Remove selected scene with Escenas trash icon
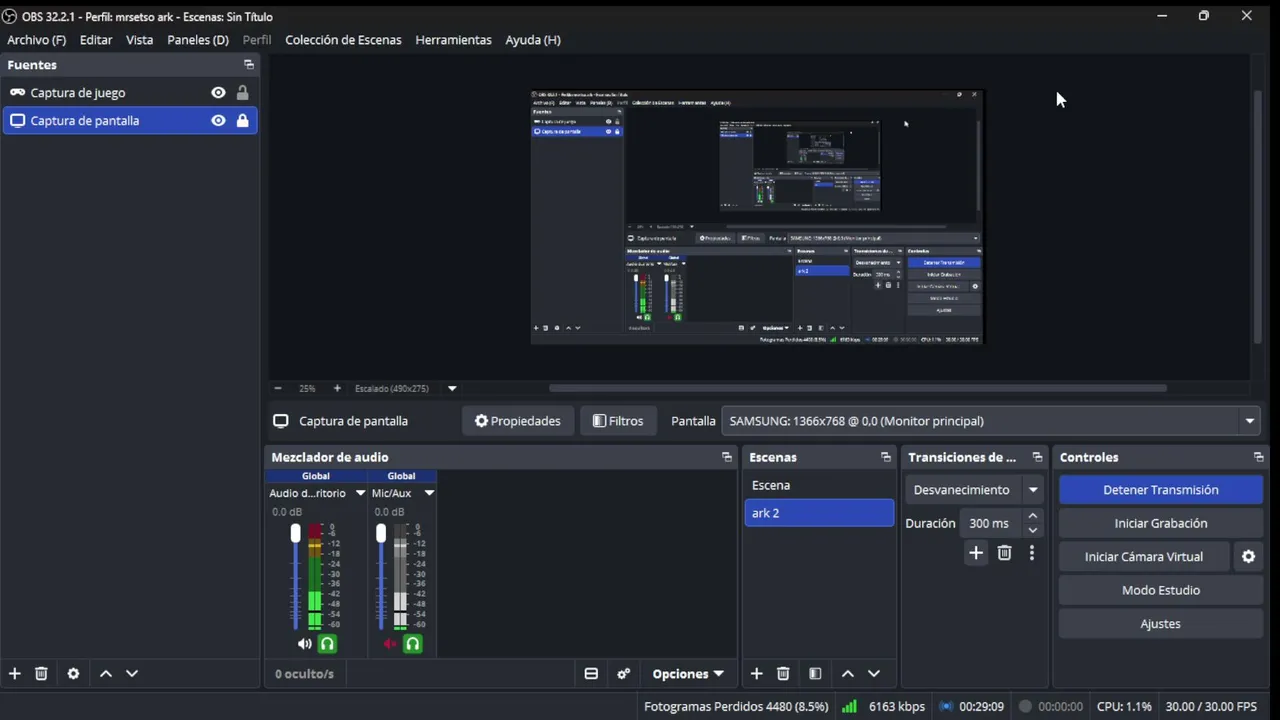 point(783,674)
